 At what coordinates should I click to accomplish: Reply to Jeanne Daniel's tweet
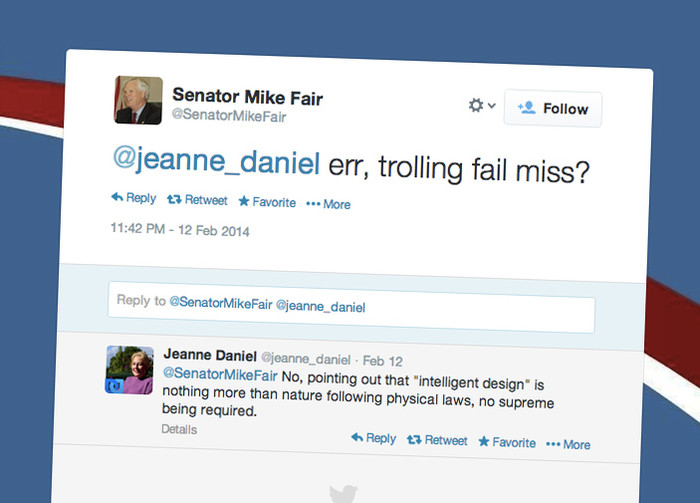click(x=374, y=439)
